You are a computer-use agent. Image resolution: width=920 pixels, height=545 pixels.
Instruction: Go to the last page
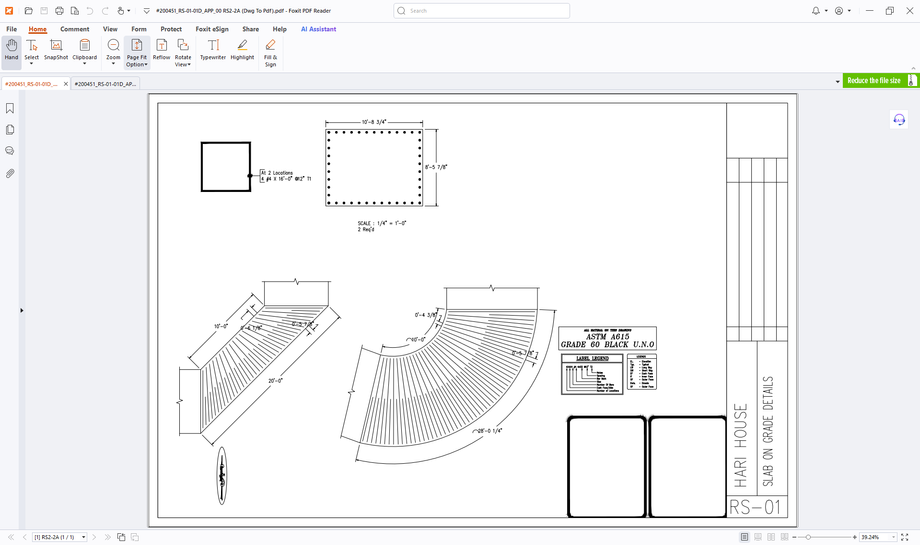(x=107, y=537)
